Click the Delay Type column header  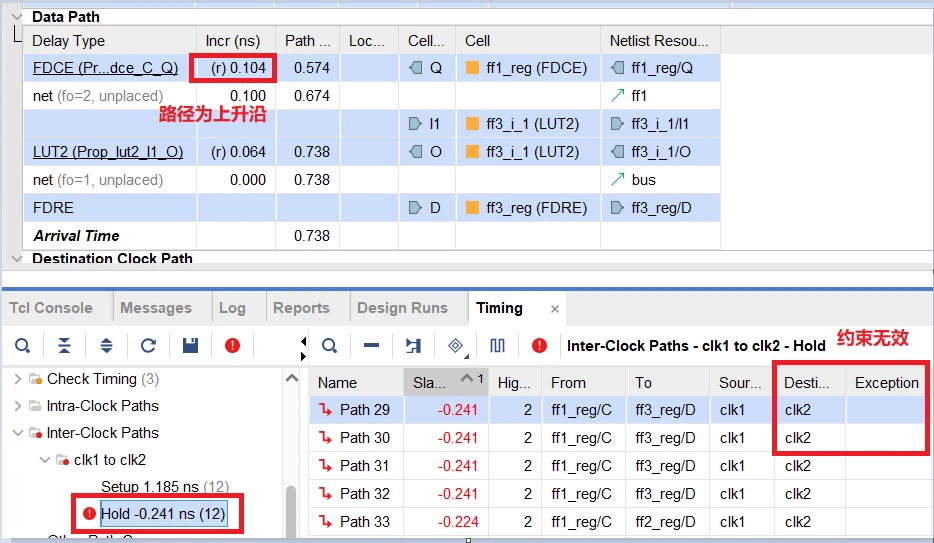click(x=110, y=40)
